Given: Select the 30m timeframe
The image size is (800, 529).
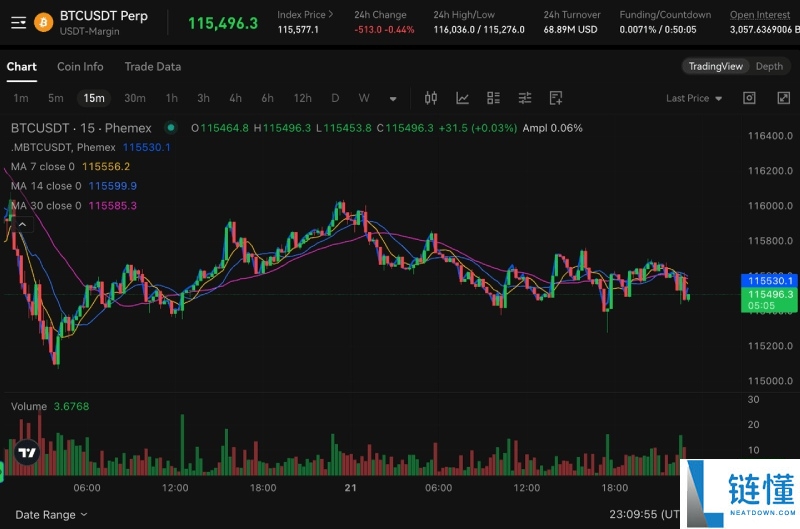Looking at the screenshot, I should coord(135,98).
